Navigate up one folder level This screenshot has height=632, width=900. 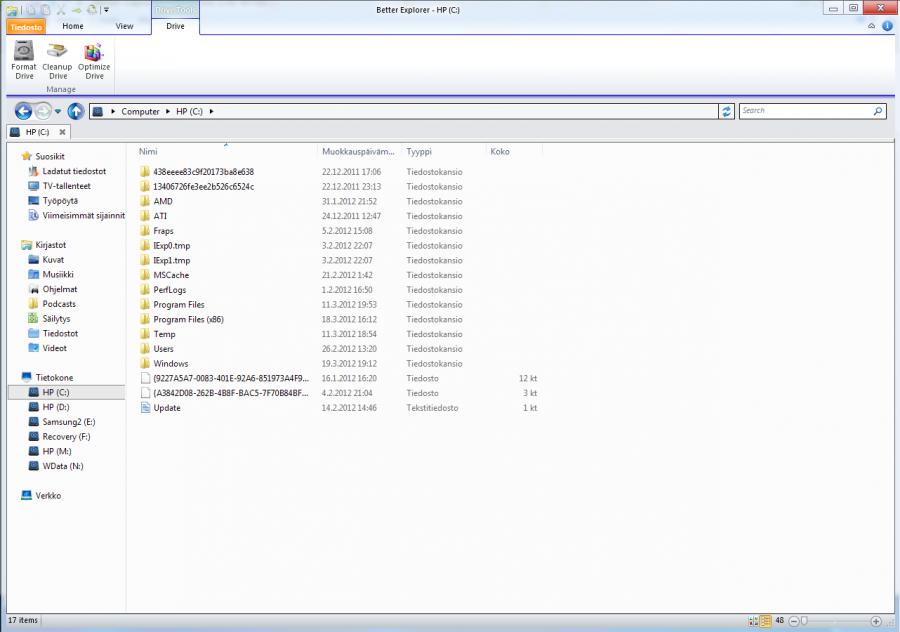76,111
